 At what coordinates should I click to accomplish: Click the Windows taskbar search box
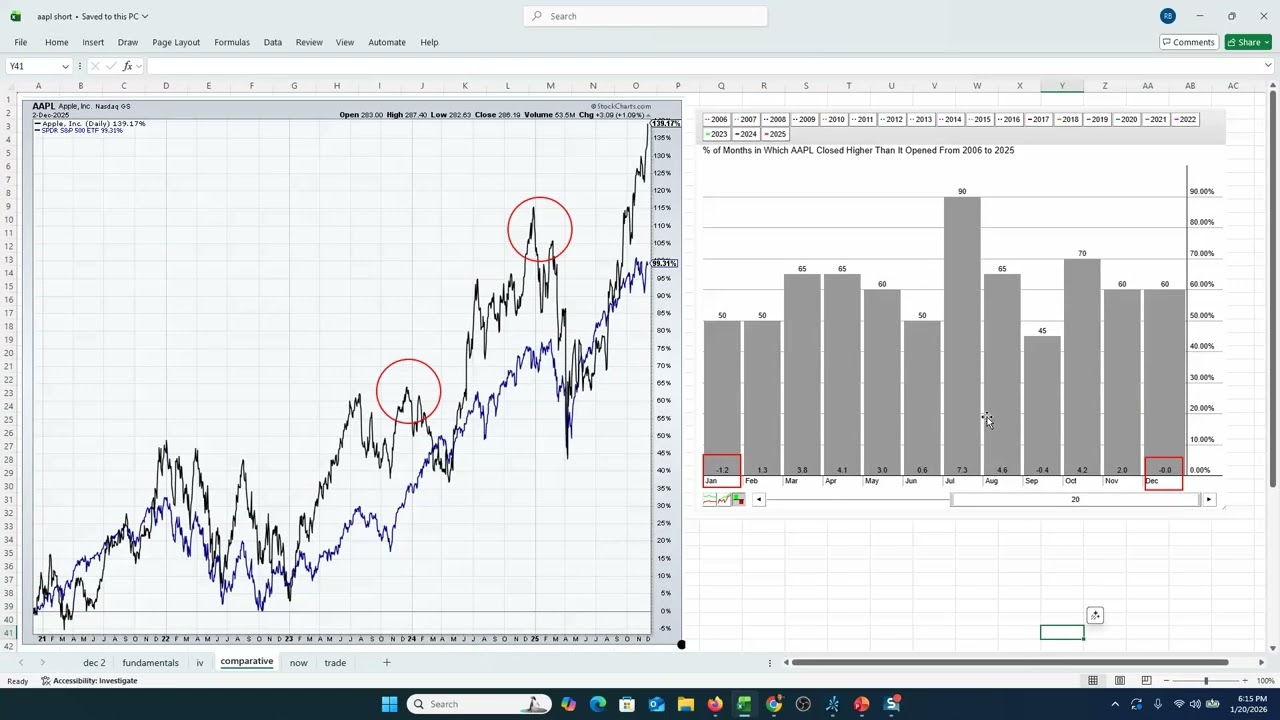[480, 704]
